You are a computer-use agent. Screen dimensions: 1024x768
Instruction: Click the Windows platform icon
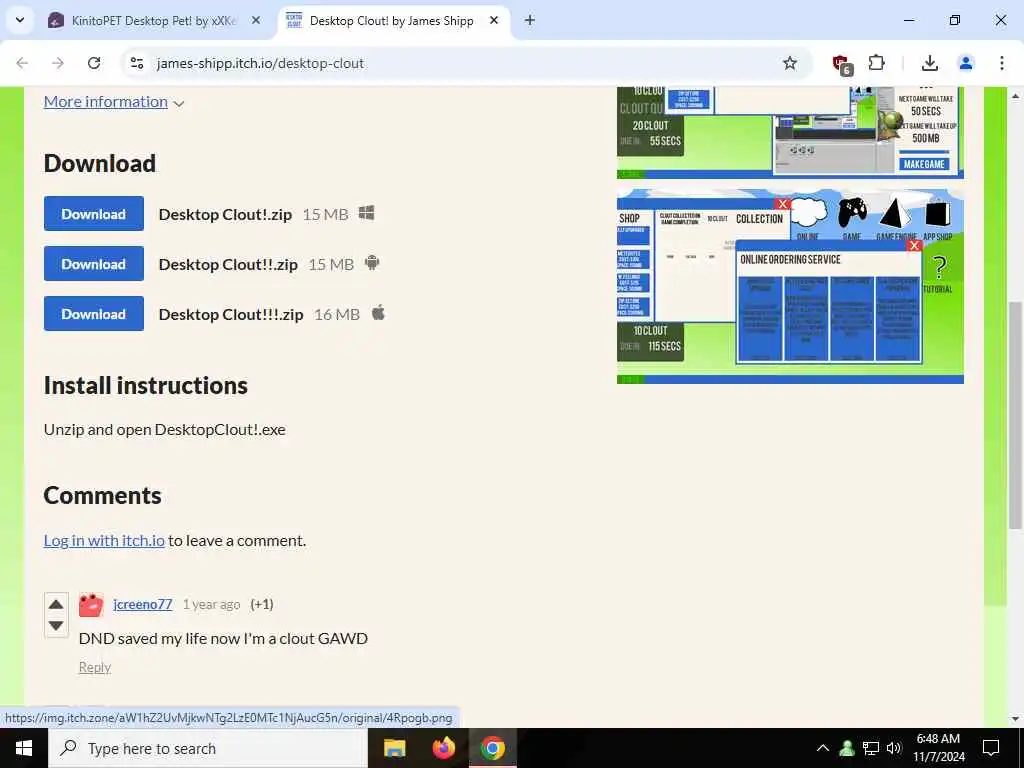pyautogui.click(x=366, y=213)
